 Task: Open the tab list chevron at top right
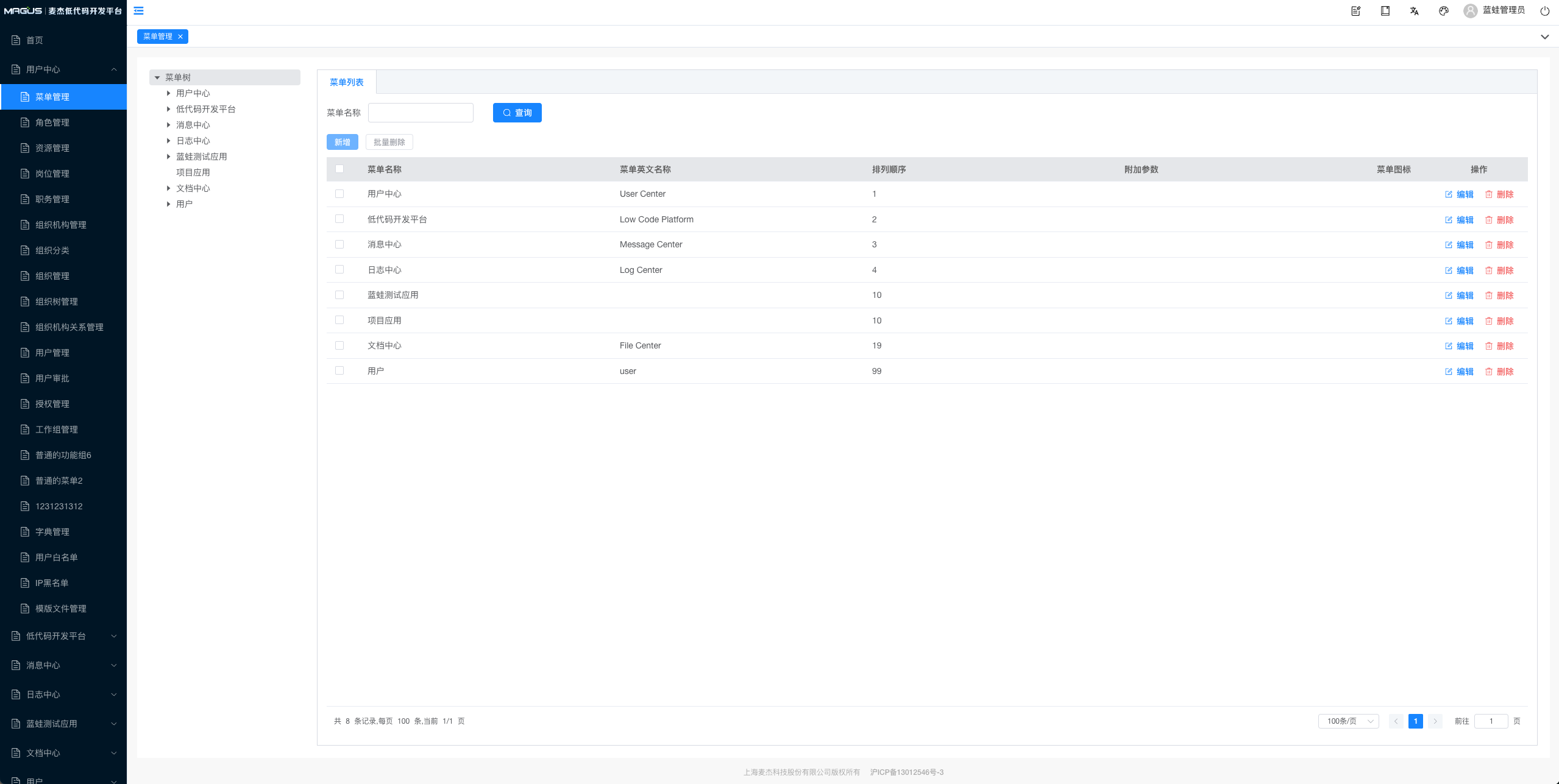coord(1544,37)
